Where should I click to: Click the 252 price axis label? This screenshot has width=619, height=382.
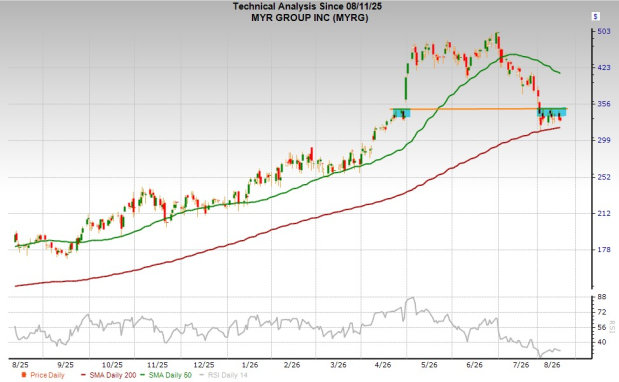[604, 177]
